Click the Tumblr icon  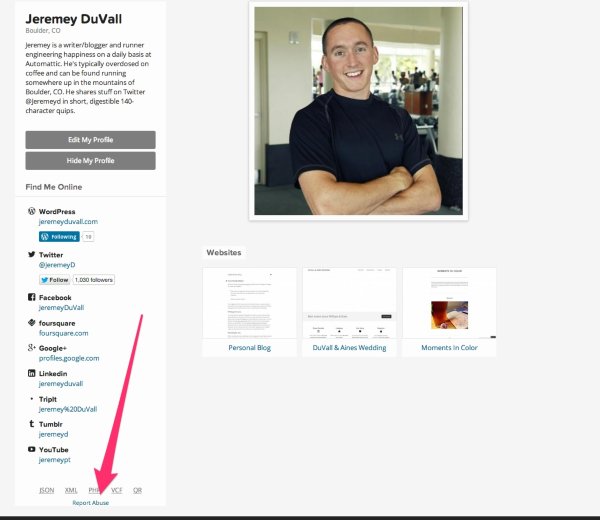coord(32,424)
